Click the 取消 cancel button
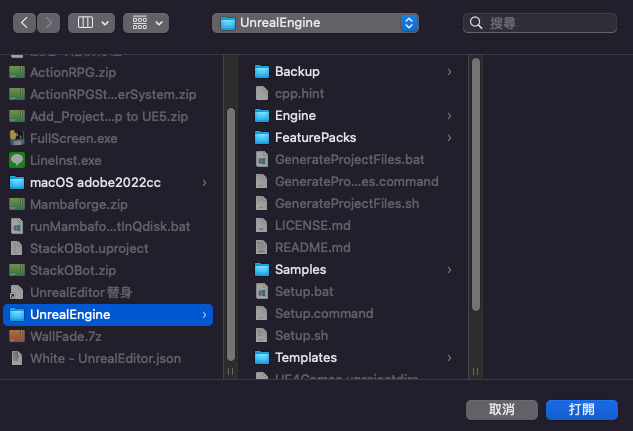Viewport: 633px width, 431px height. point(502,410)
